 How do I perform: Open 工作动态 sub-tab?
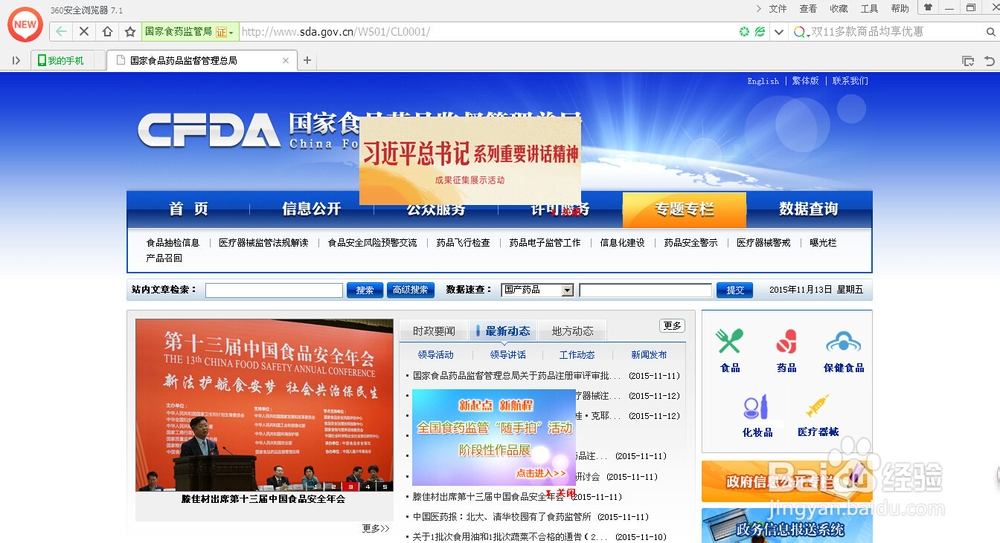pyautogui.click(x=577, y=355)
